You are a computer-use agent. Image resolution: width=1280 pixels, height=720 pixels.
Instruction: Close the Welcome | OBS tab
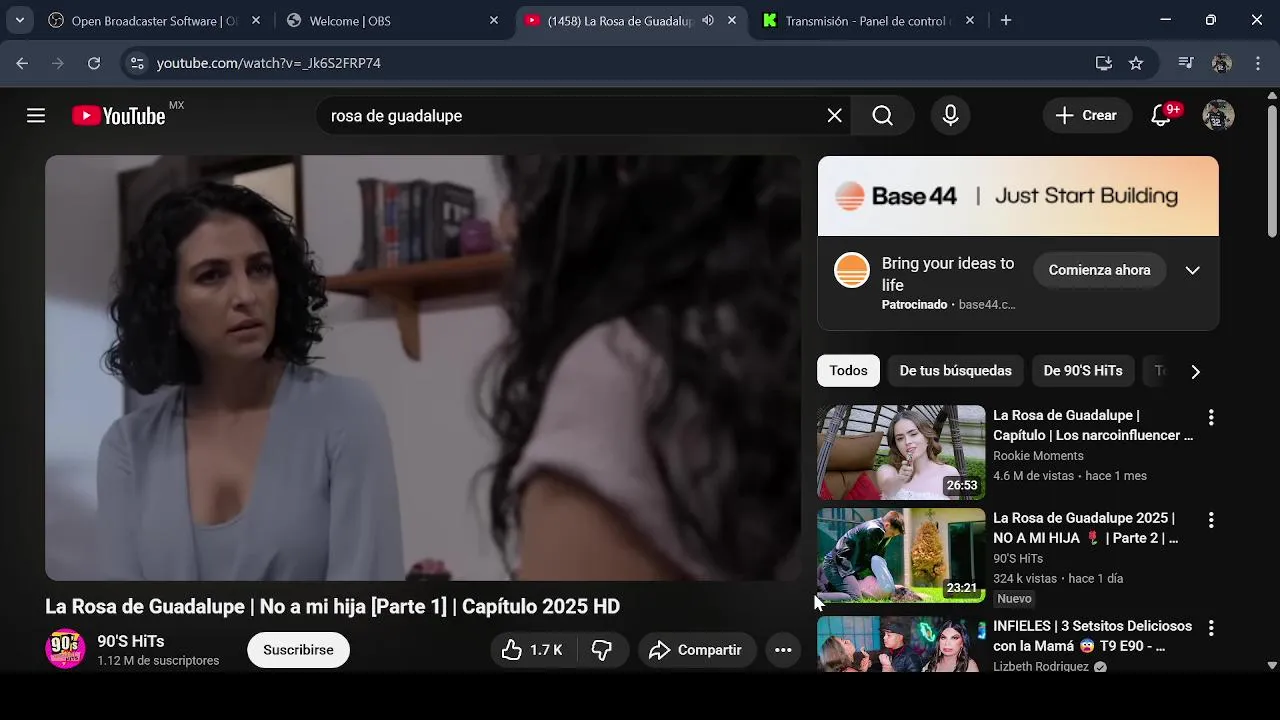pos(494,20)
